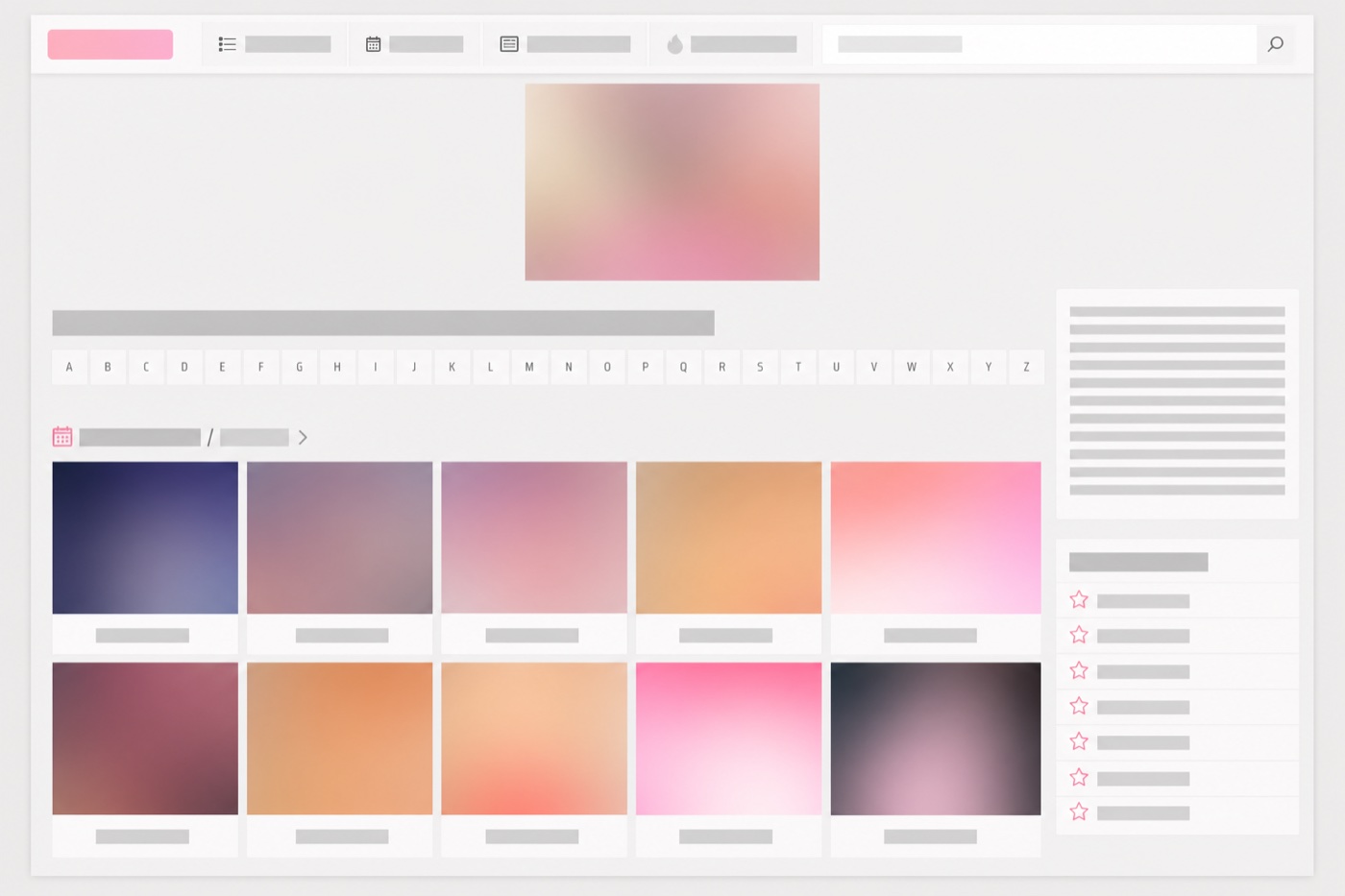Open the large banner image at top
1345x896 pixels.
point(672,182)
